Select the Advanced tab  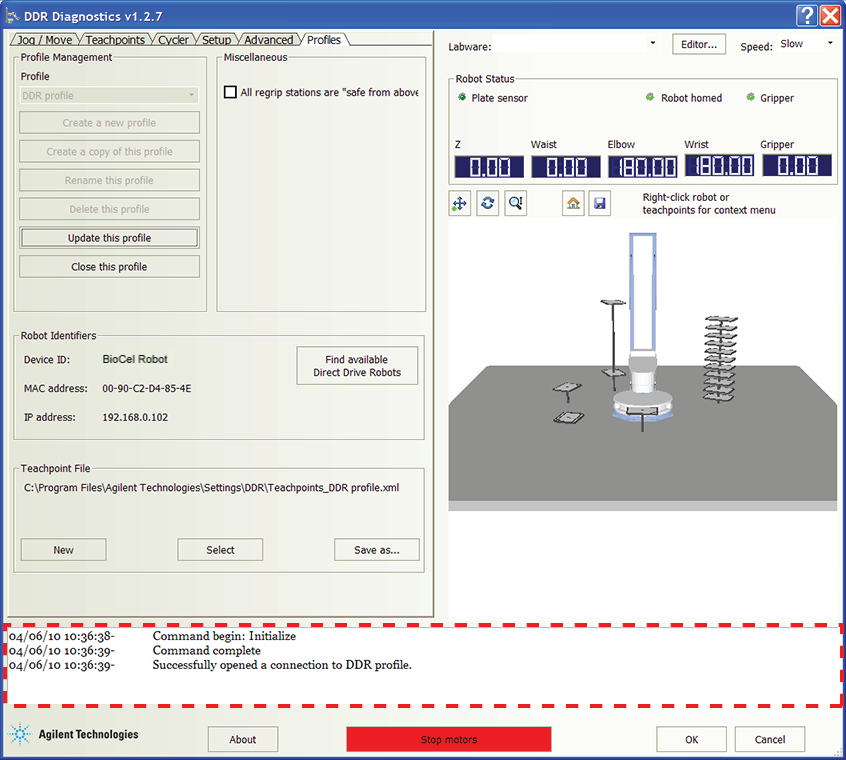269,40
